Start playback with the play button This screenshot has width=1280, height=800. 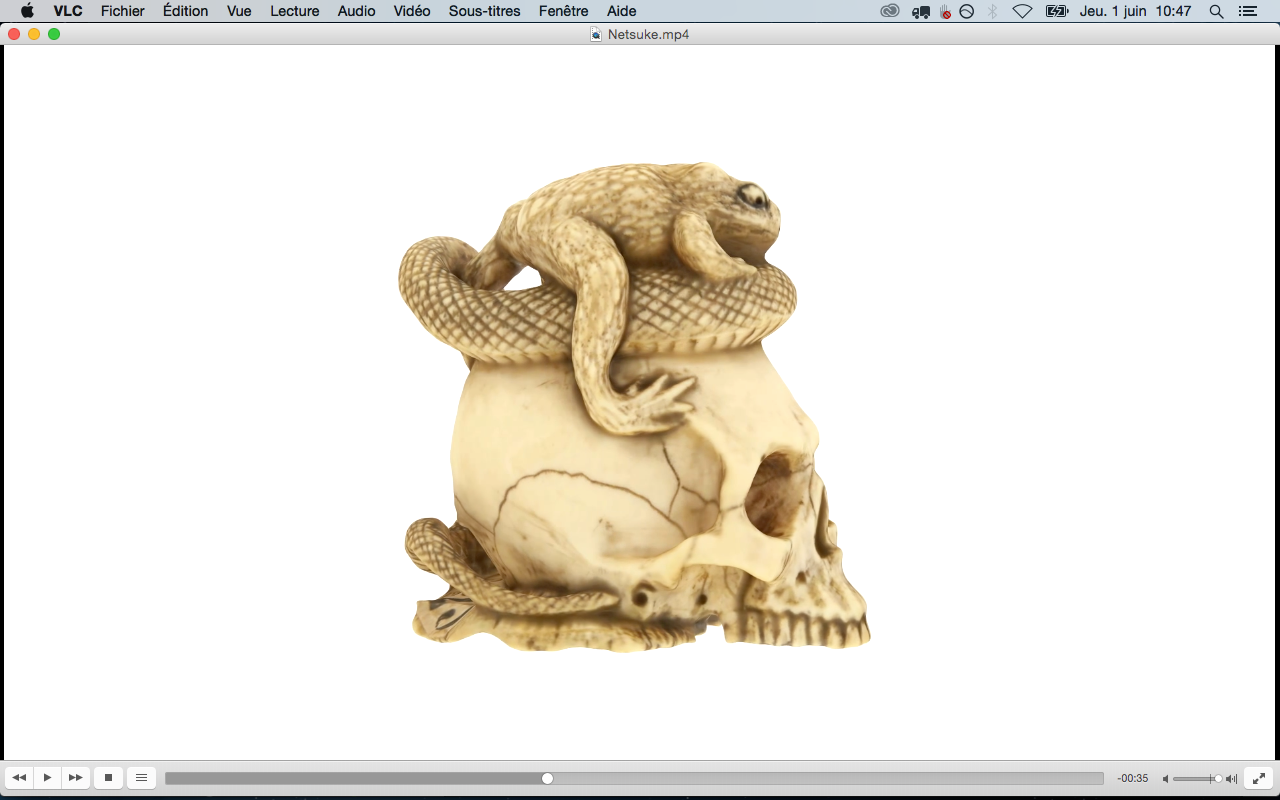[47, 778]
